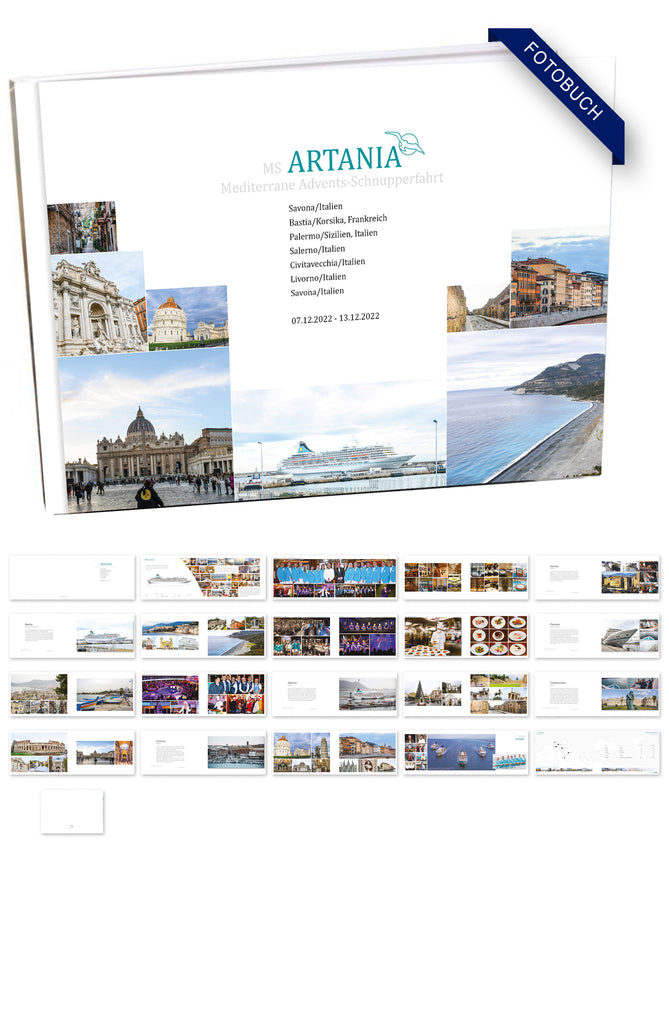Viewport: 669px width, 1024px height.
Task: Click the coastline and beach cover photo
Action: pos(525,405)
